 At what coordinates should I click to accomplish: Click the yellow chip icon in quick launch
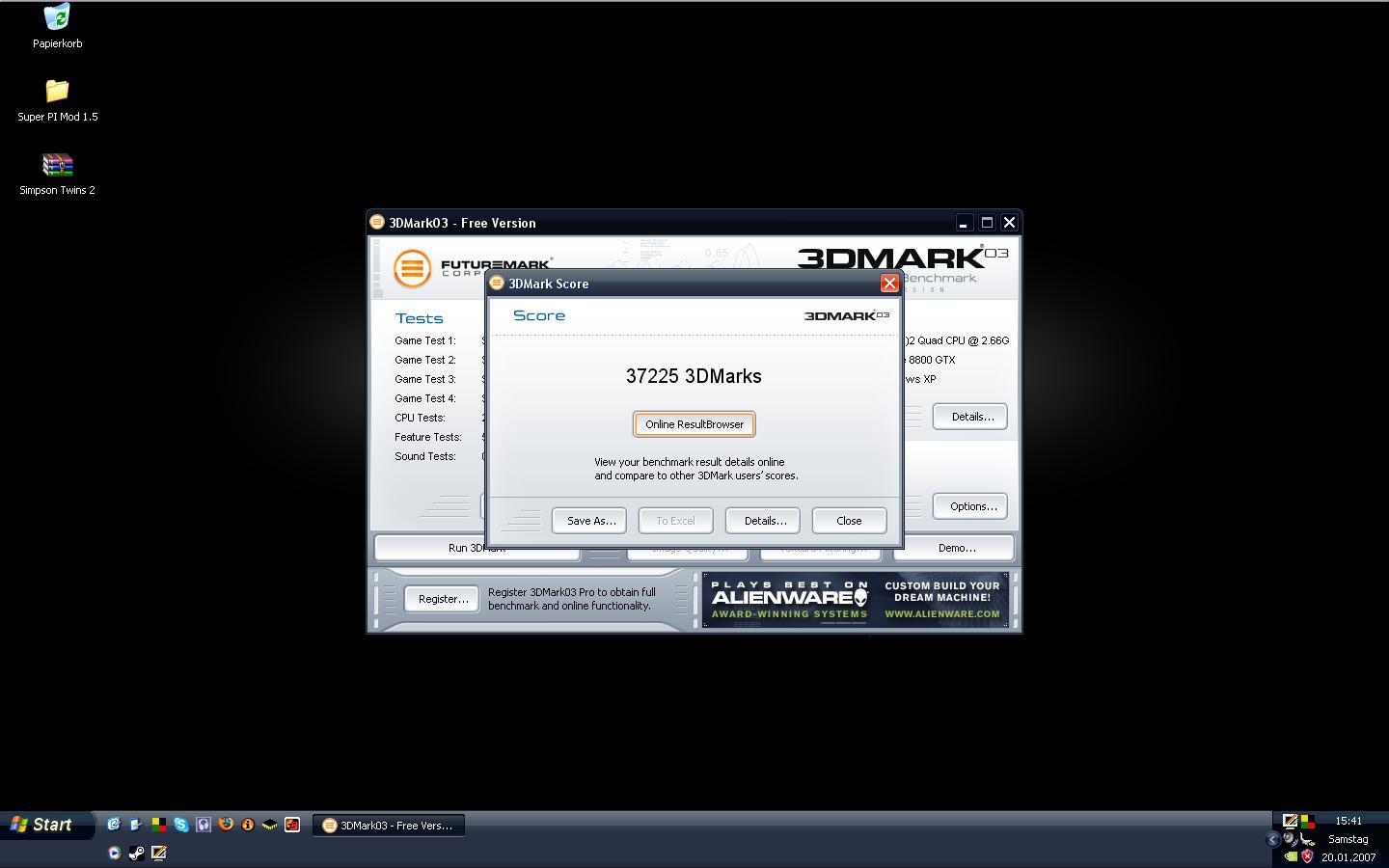pyautogui.click(x=270, y=825)
